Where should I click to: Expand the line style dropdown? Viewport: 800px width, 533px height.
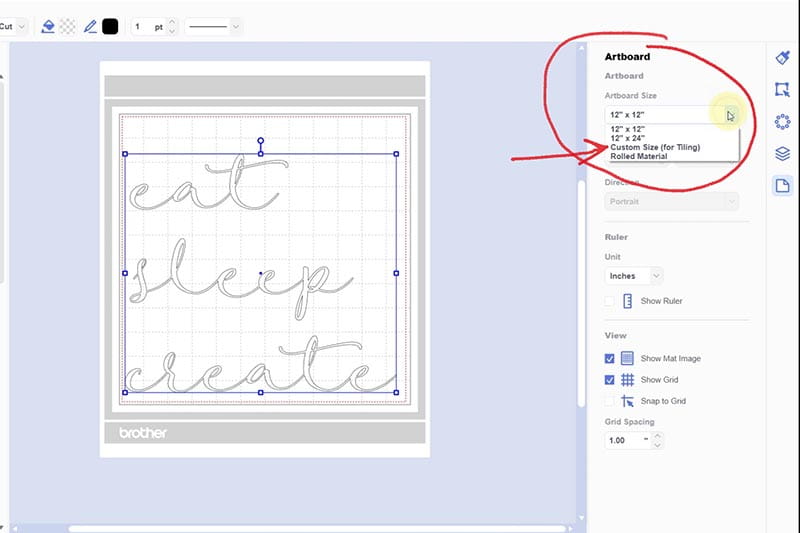click(214, 27)
